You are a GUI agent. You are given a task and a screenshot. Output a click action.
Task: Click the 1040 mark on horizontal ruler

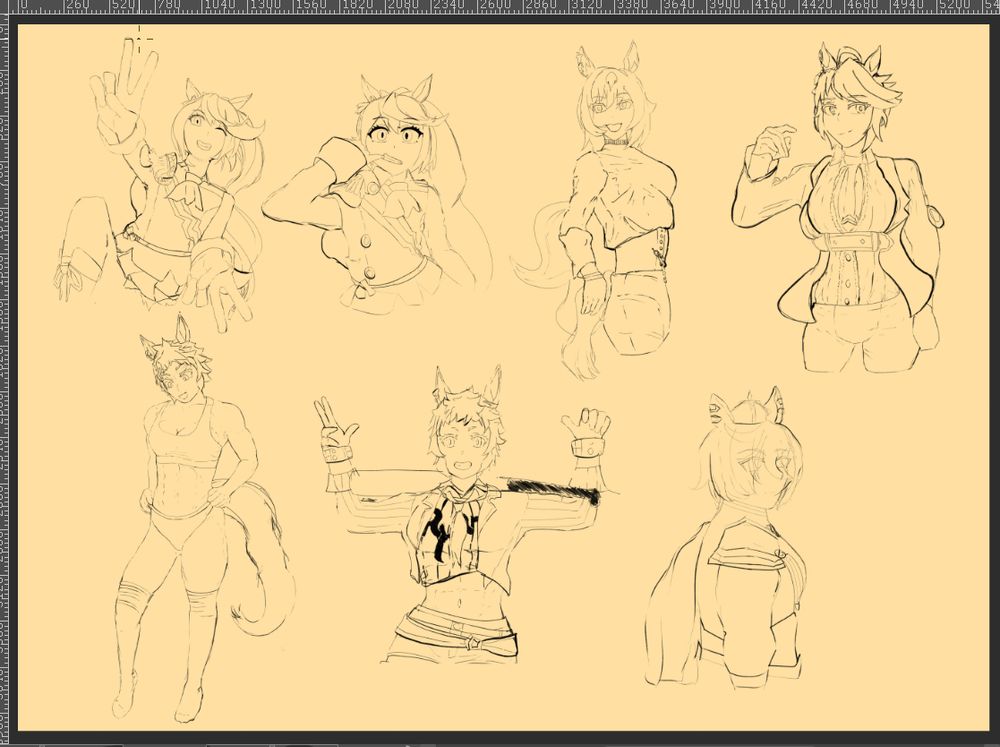pyautogui.click(x=220, y=5)
